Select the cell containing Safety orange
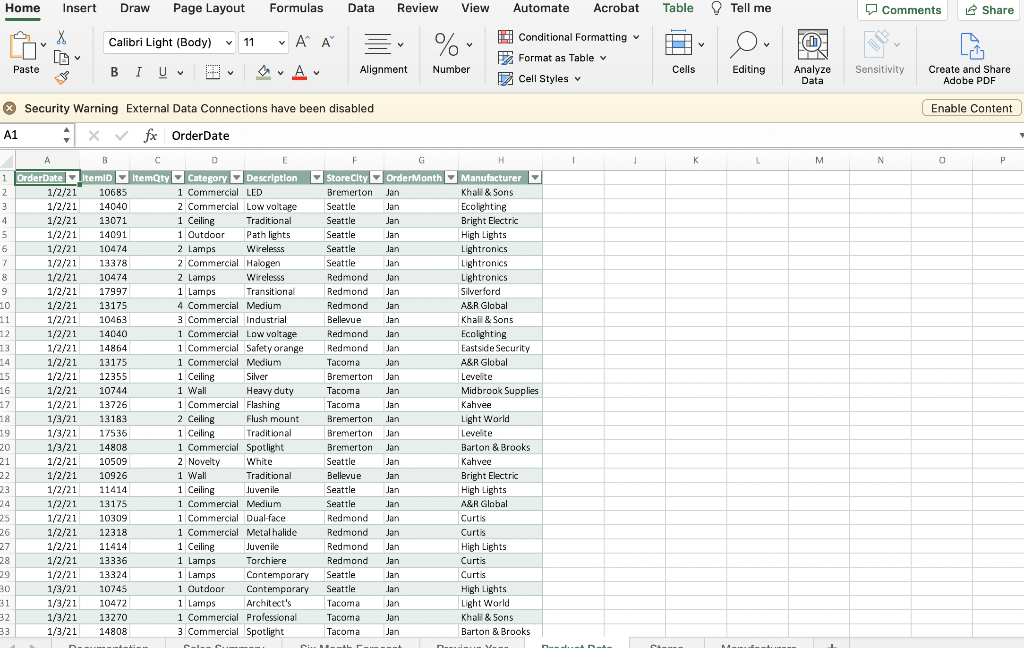This screenshot has width=1024, height=648. pyautogui.click(x=284, y=348)
